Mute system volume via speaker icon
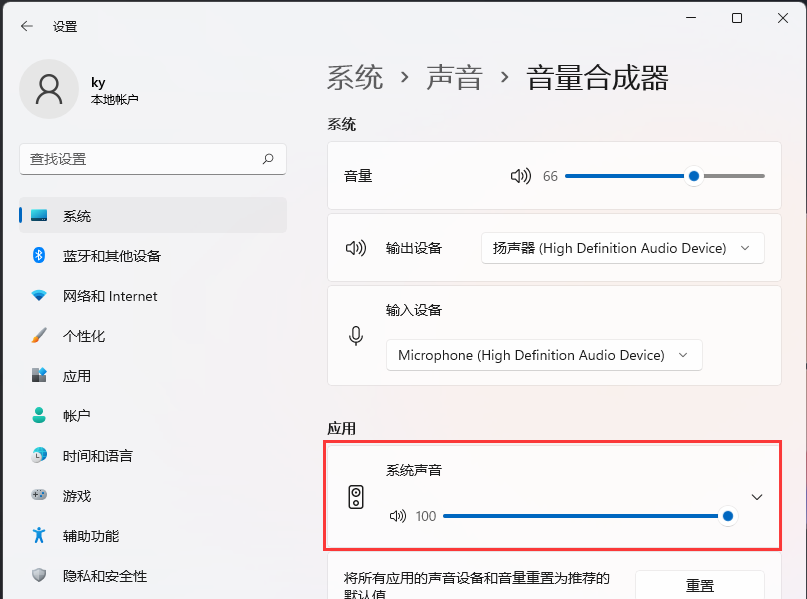Image resolution: width=807 pixels, height=599 pixels. (x=520, y=176)
